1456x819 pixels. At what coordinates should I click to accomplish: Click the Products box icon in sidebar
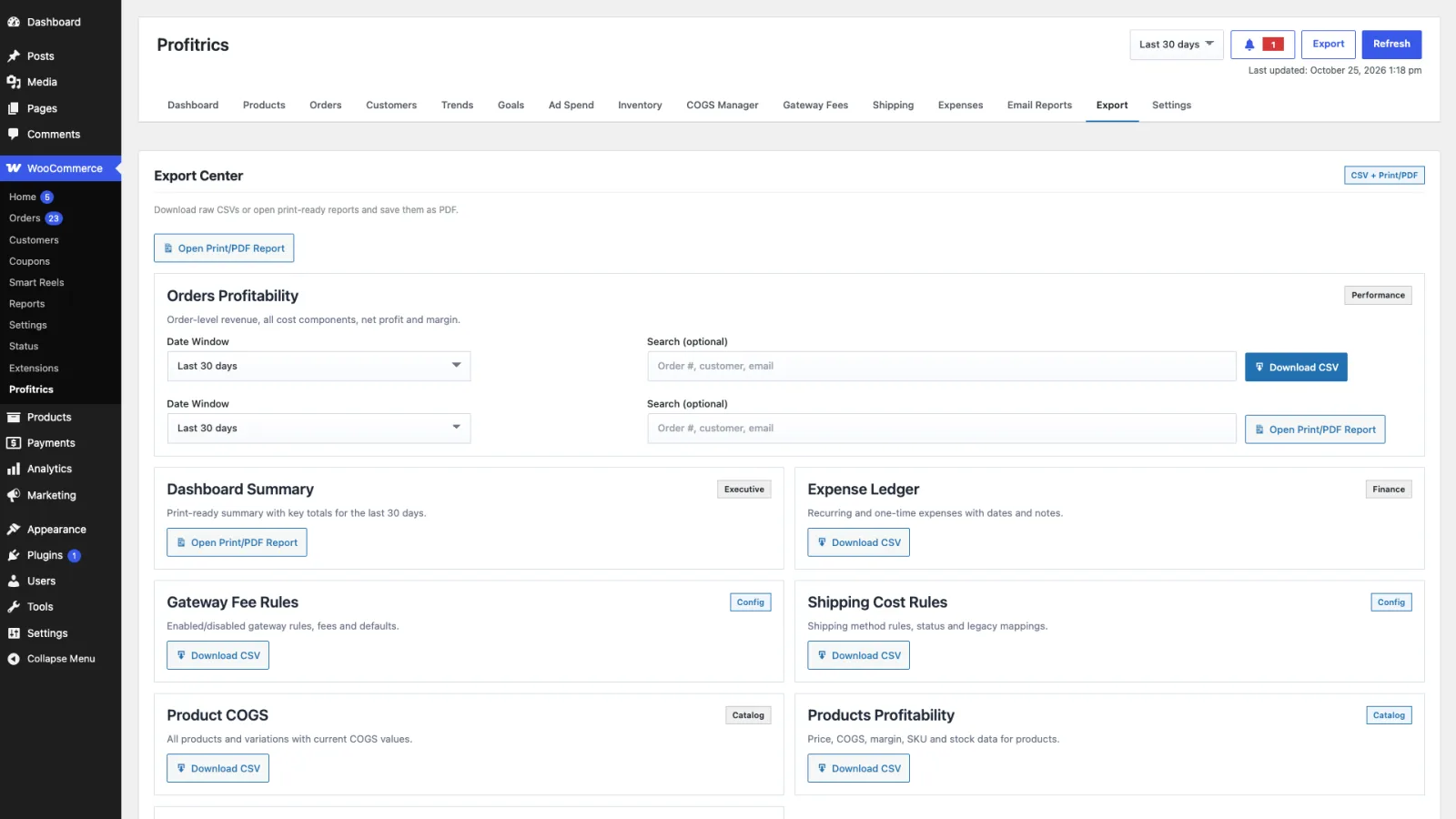[14, 418]
